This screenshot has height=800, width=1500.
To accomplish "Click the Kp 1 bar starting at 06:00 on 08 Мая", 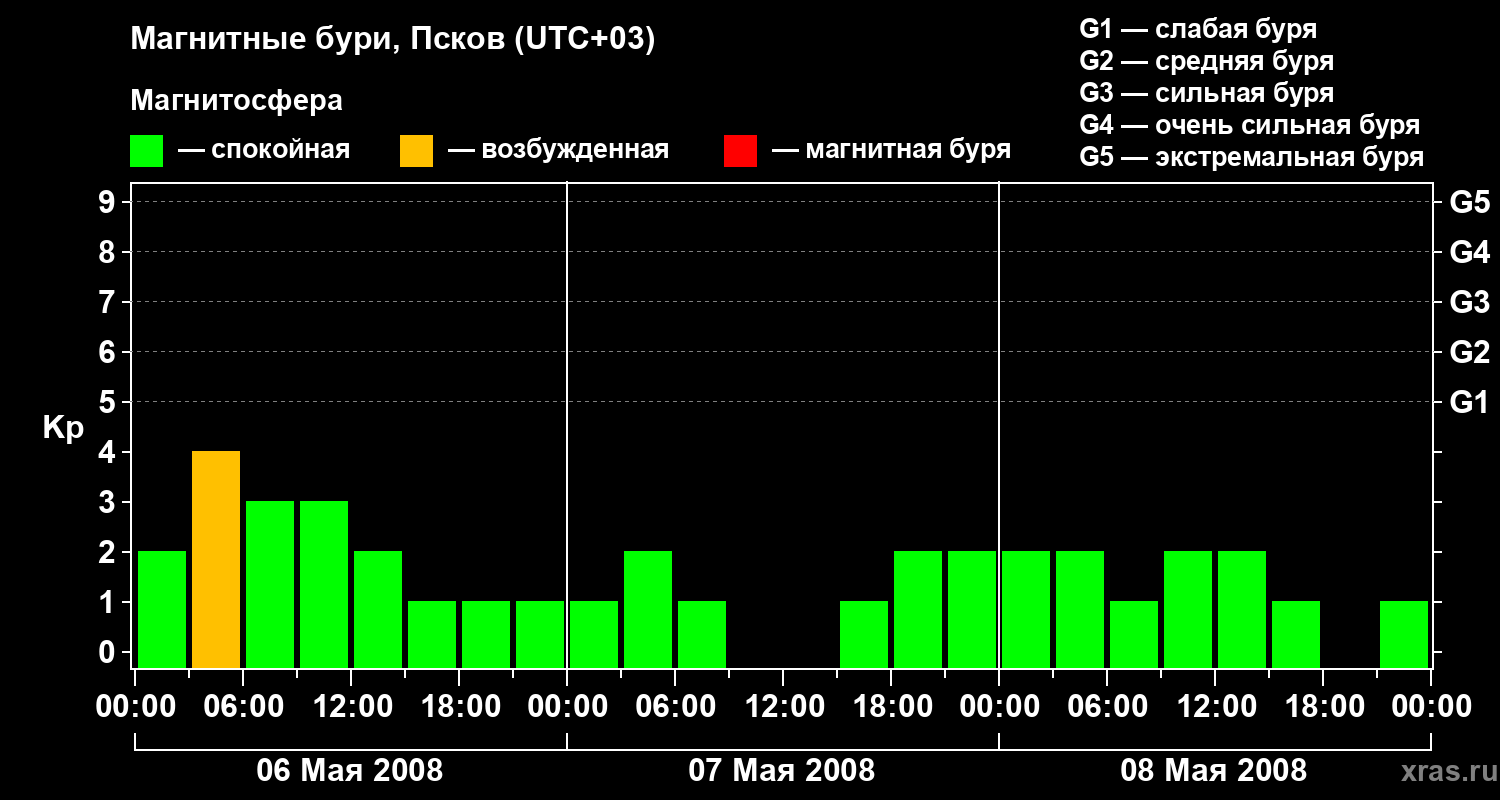I will pyautogui.click(x=1134, y=635).
